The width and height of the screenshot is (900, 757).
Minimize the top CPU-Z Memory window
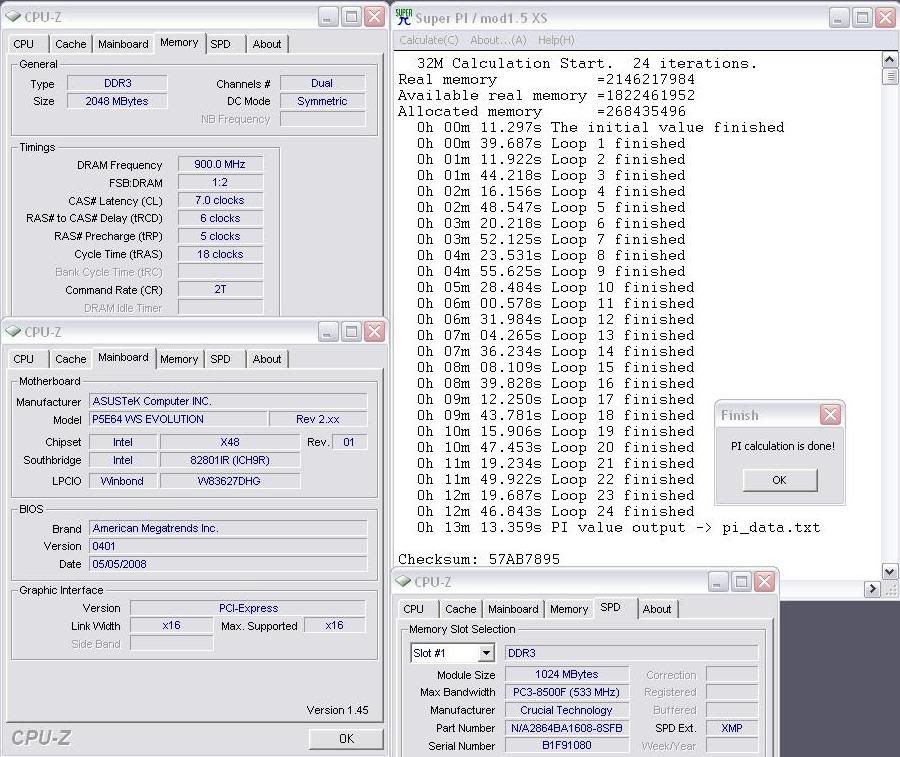[x=327, y=17]
